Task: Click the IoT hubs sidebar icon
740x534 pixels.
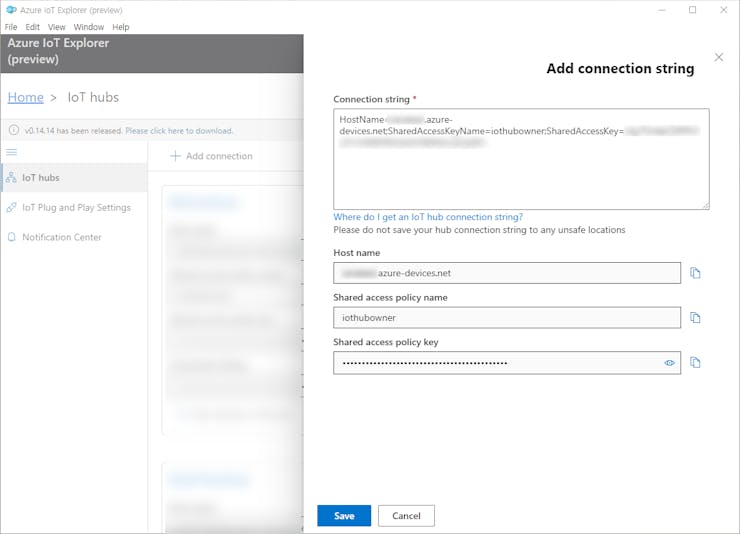Action: coord(12,178)
